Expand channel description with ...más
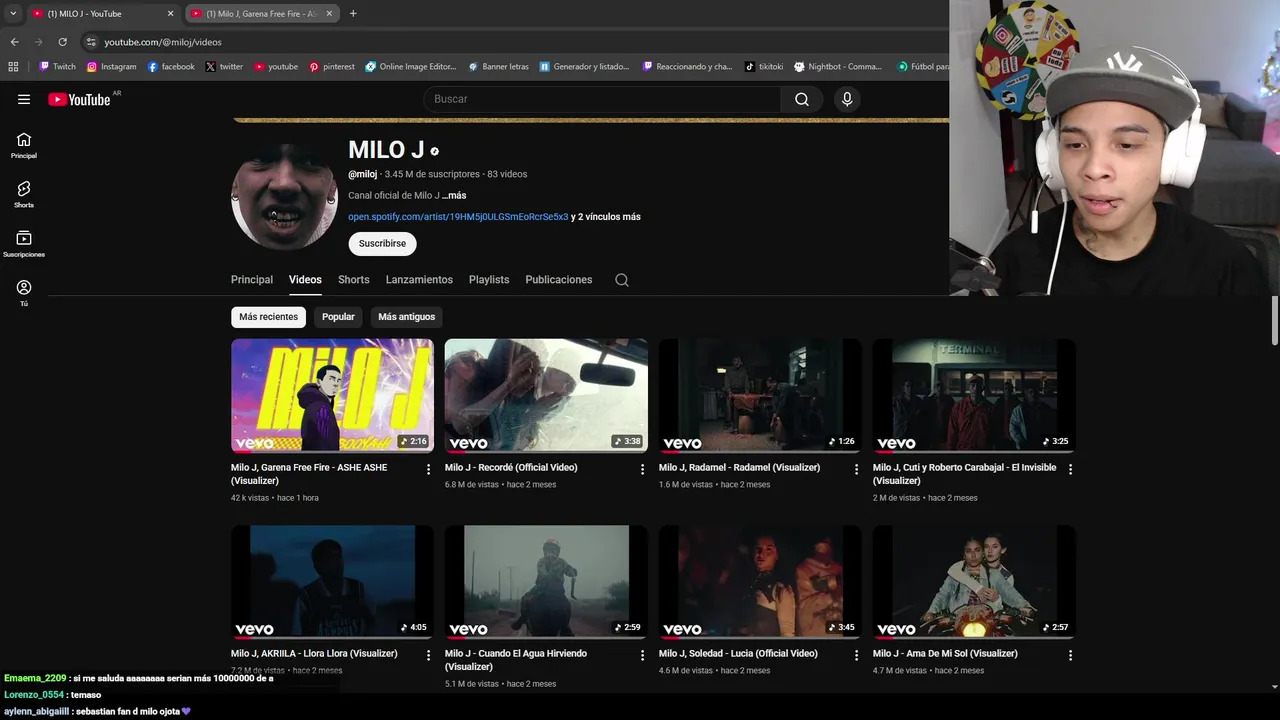Viewport: 1280px width, 720px height. click(454, 196)
